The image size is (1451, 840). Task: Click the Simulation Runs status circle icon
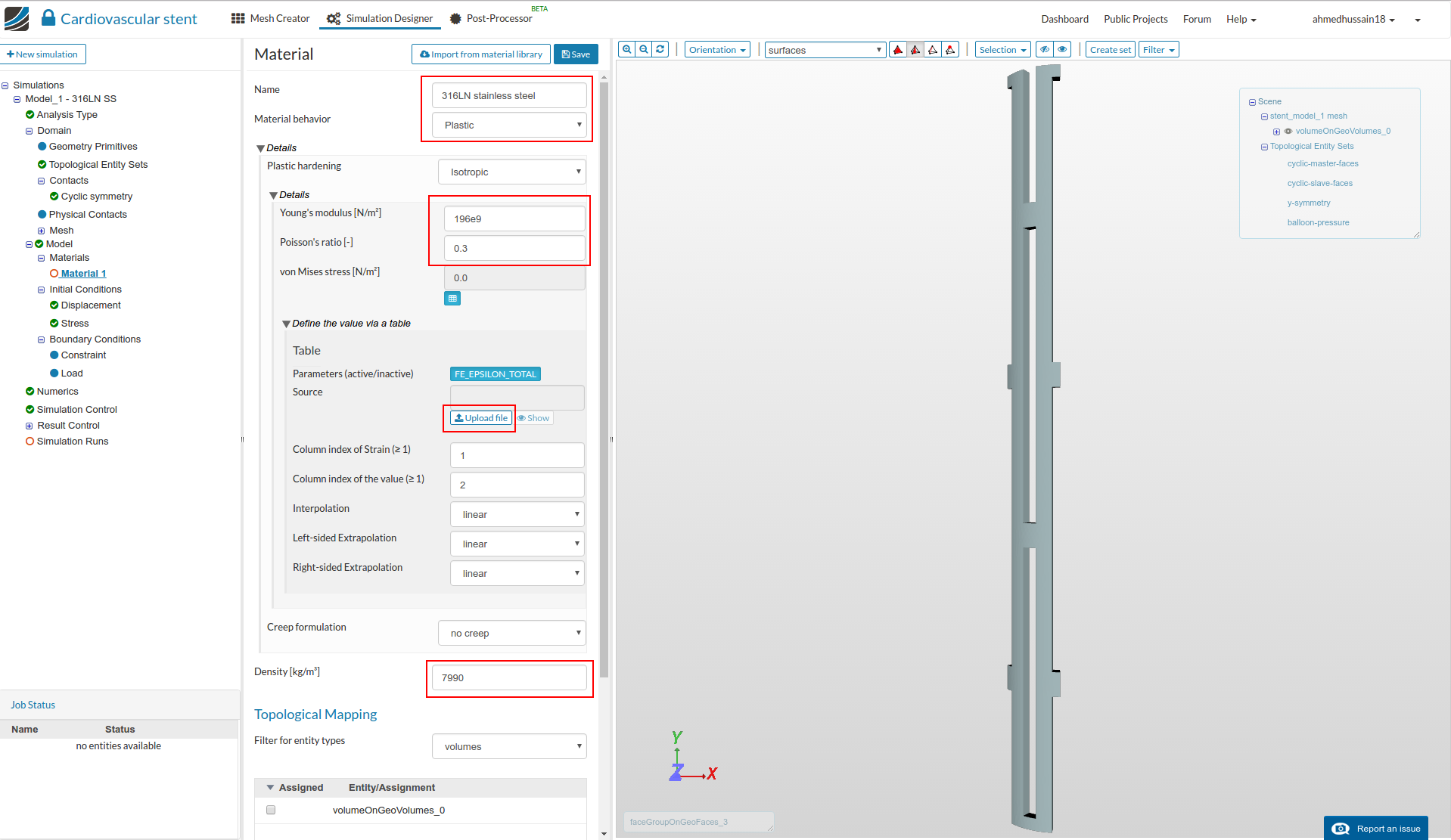(x=30, y=442)
